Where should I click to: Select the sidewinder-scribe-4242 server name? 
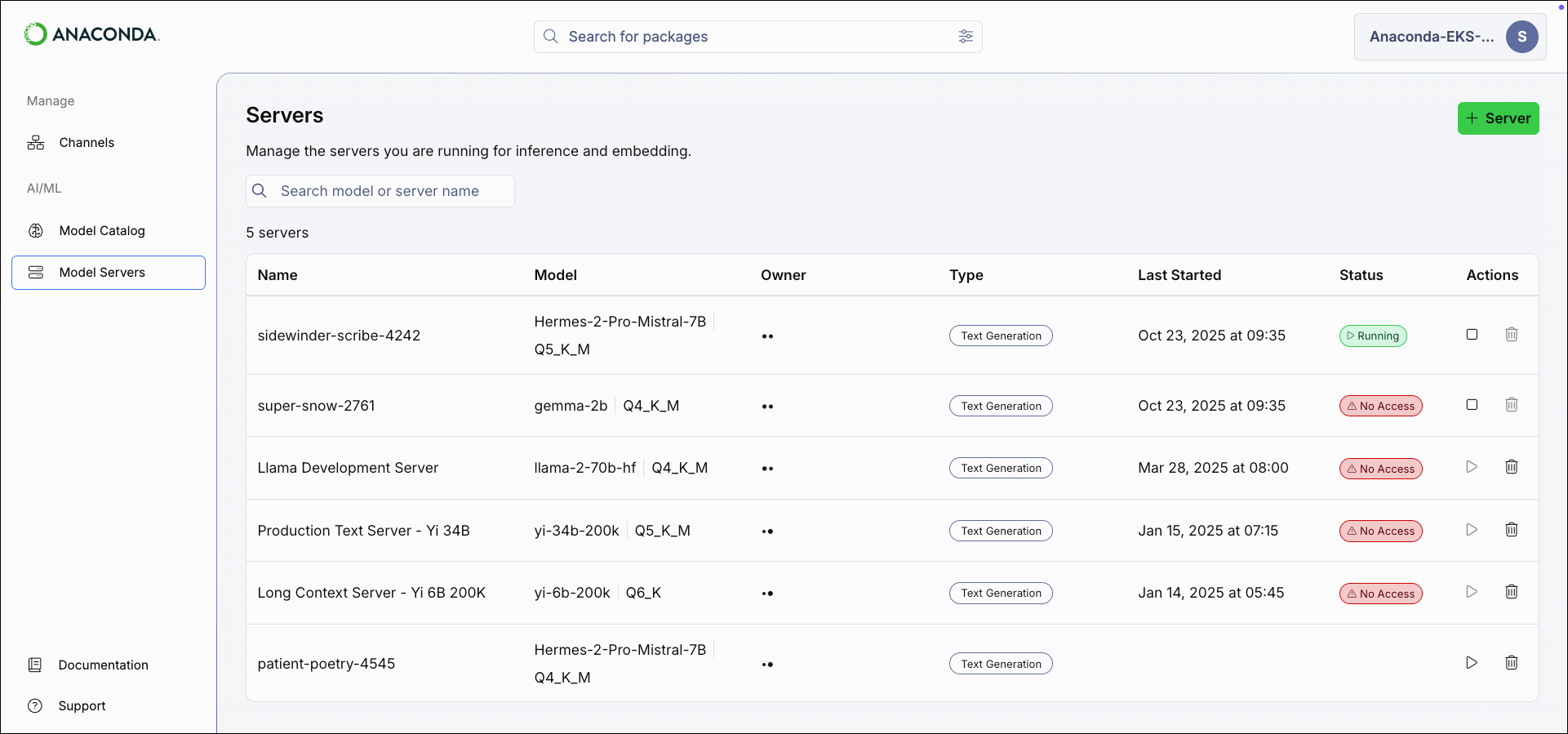pyautogui.click(x=339, y=336)
